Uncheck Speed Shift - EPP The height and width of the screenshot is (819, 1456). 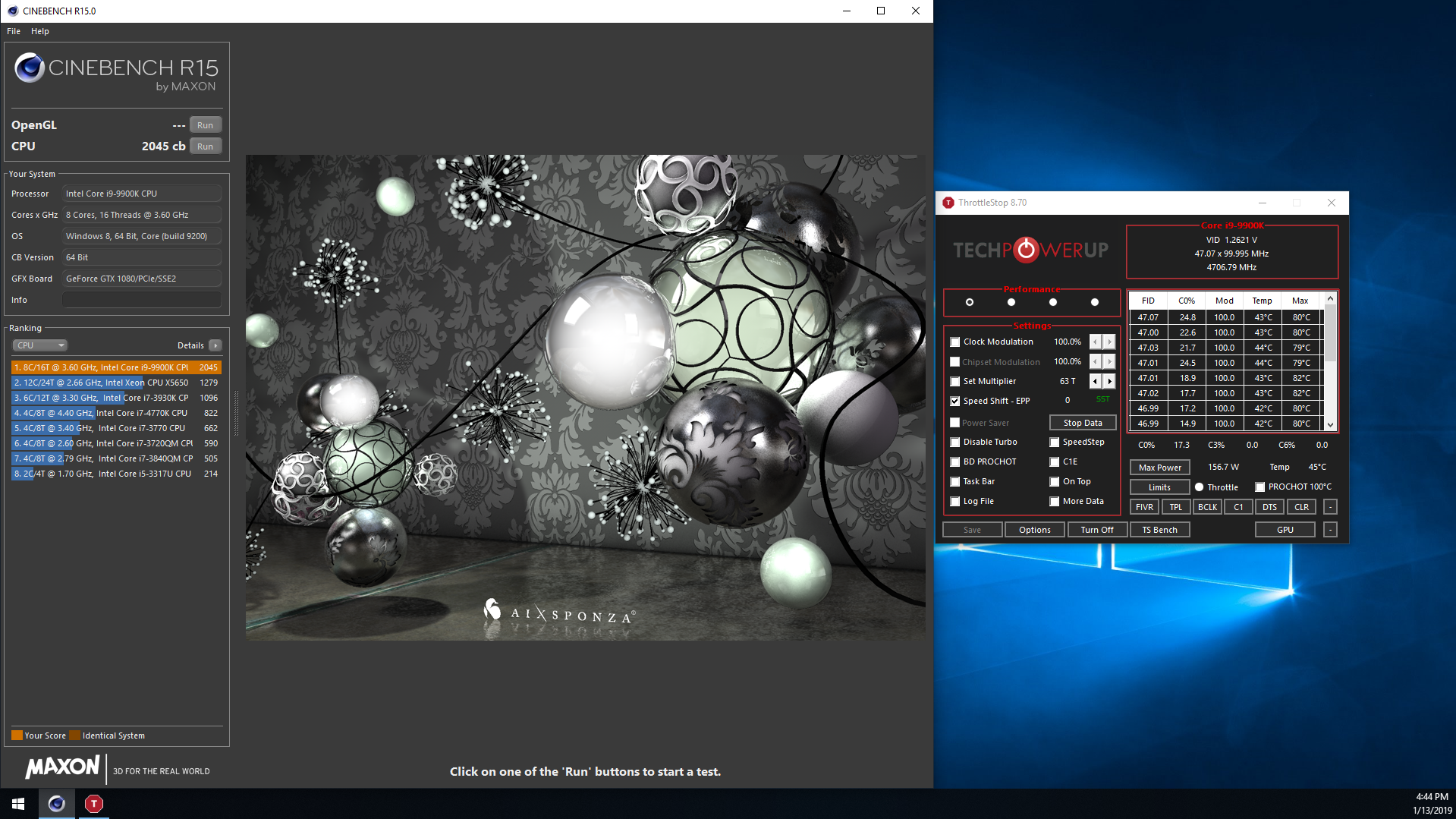[955, 402]
